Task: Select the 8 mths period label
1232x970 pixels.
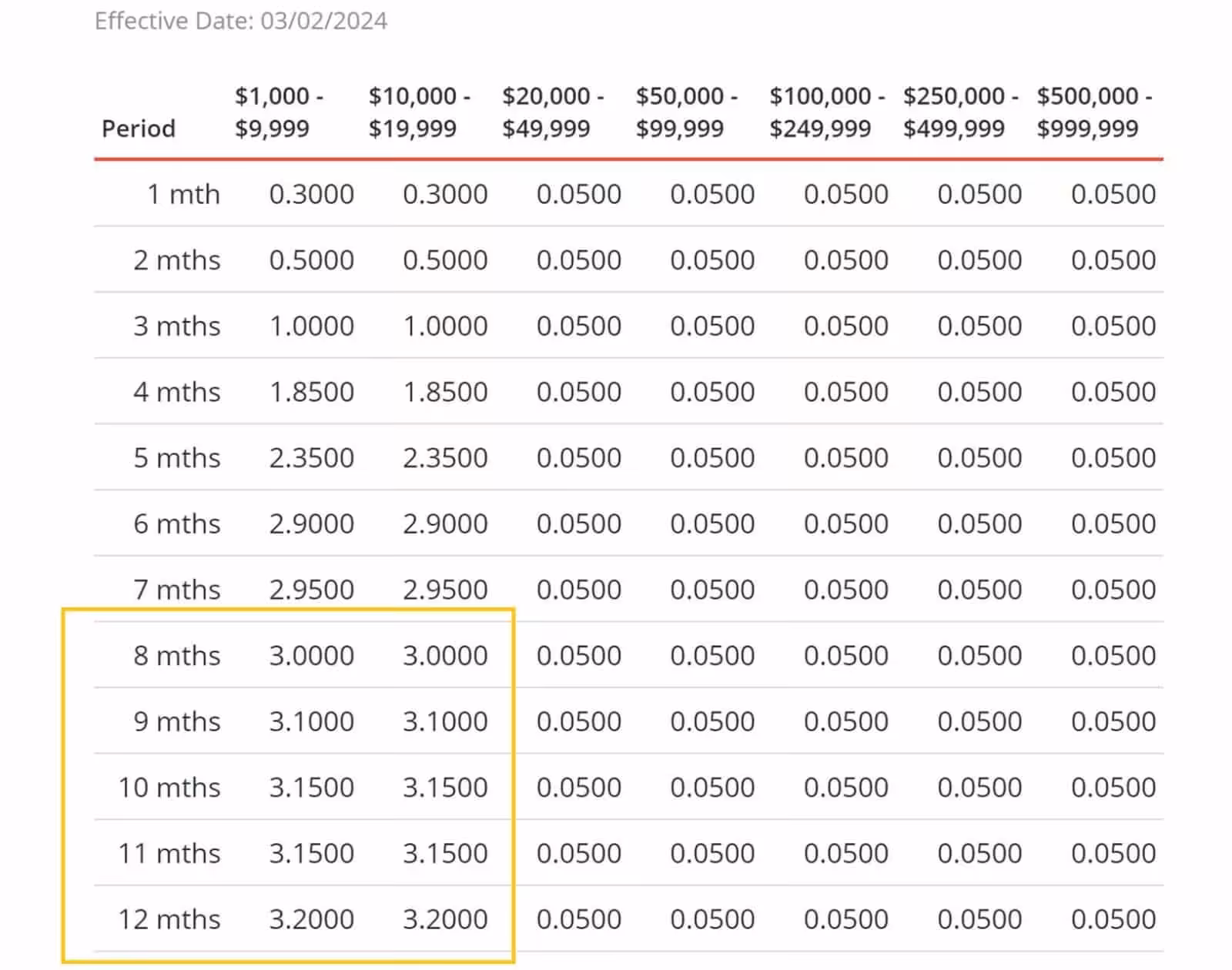Action: tap(177, 656)
